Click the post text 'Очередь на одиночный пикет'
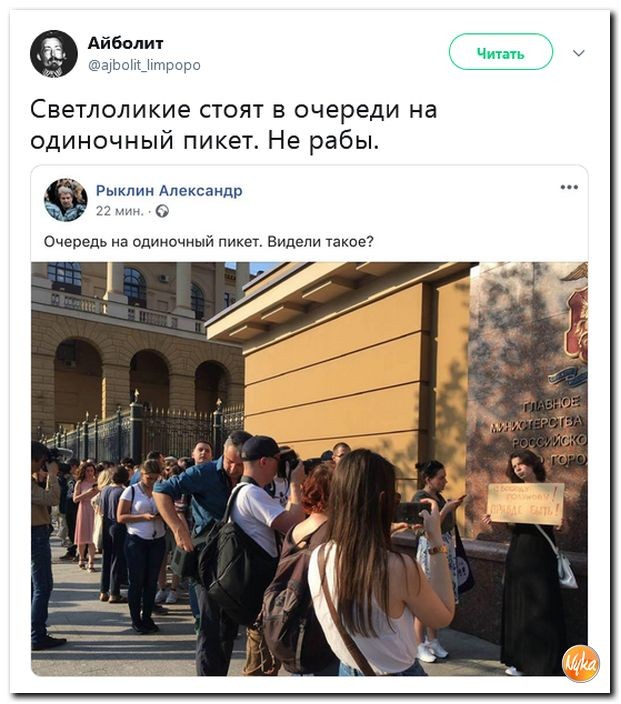 [152, 242]
